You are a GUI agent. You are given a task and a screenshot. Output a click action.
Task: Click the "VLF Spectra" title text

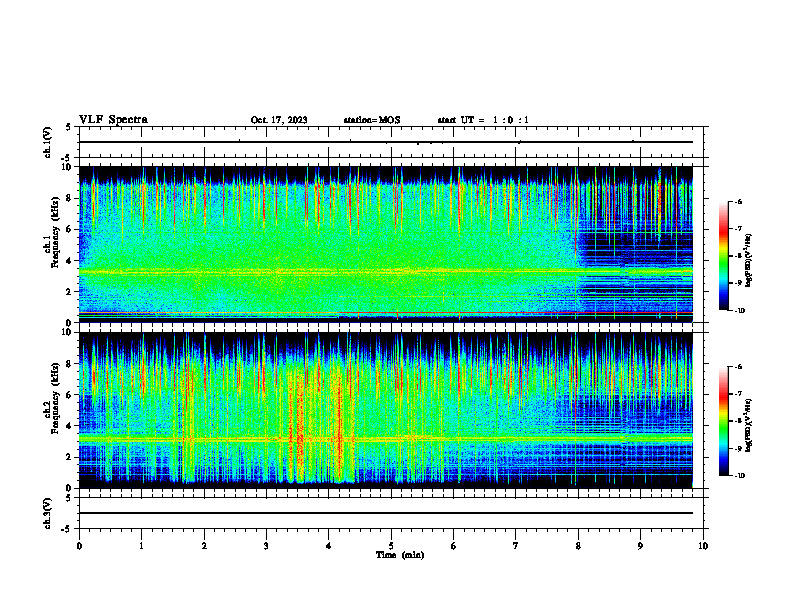coord(113,120)
